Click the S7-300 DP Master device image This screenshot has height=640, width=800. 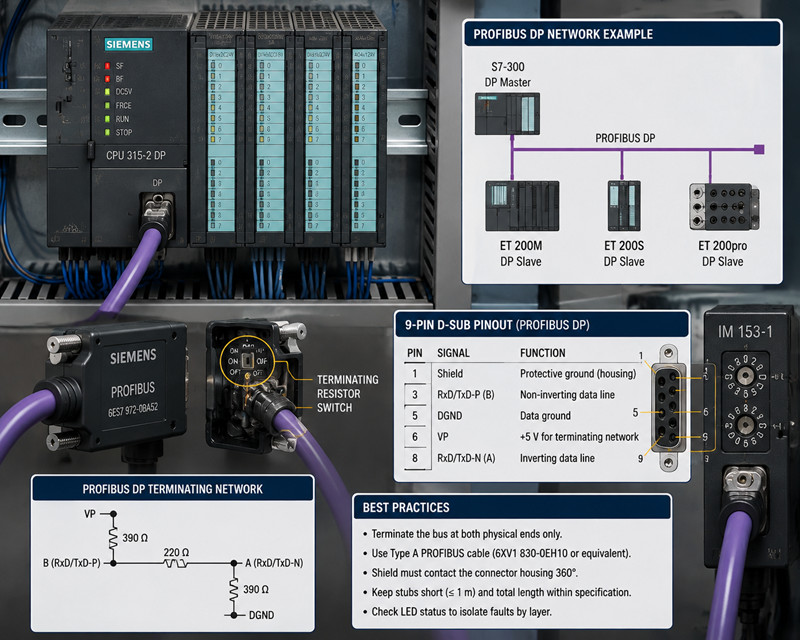point(507,114)
